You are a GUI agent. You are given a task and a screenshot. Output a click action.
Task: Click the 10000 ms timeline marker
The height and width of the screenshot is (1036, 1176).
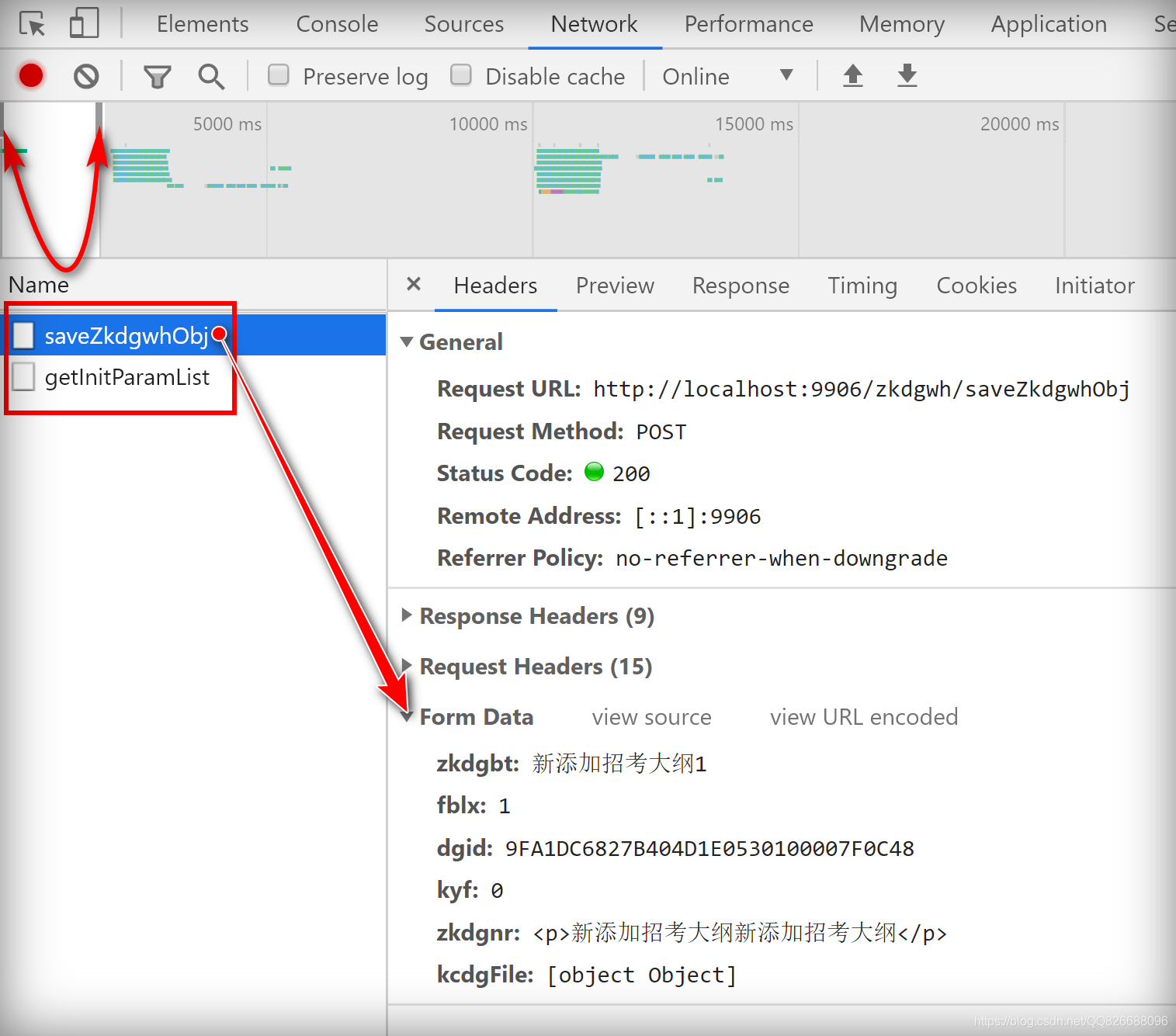(488, 124)
